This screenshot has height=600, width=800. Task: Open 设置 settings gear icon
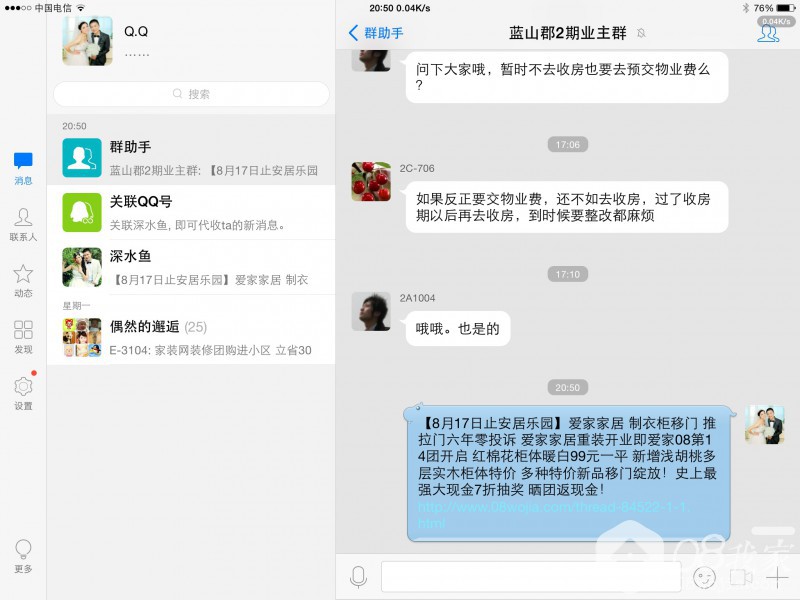click(x=23, y=393)
